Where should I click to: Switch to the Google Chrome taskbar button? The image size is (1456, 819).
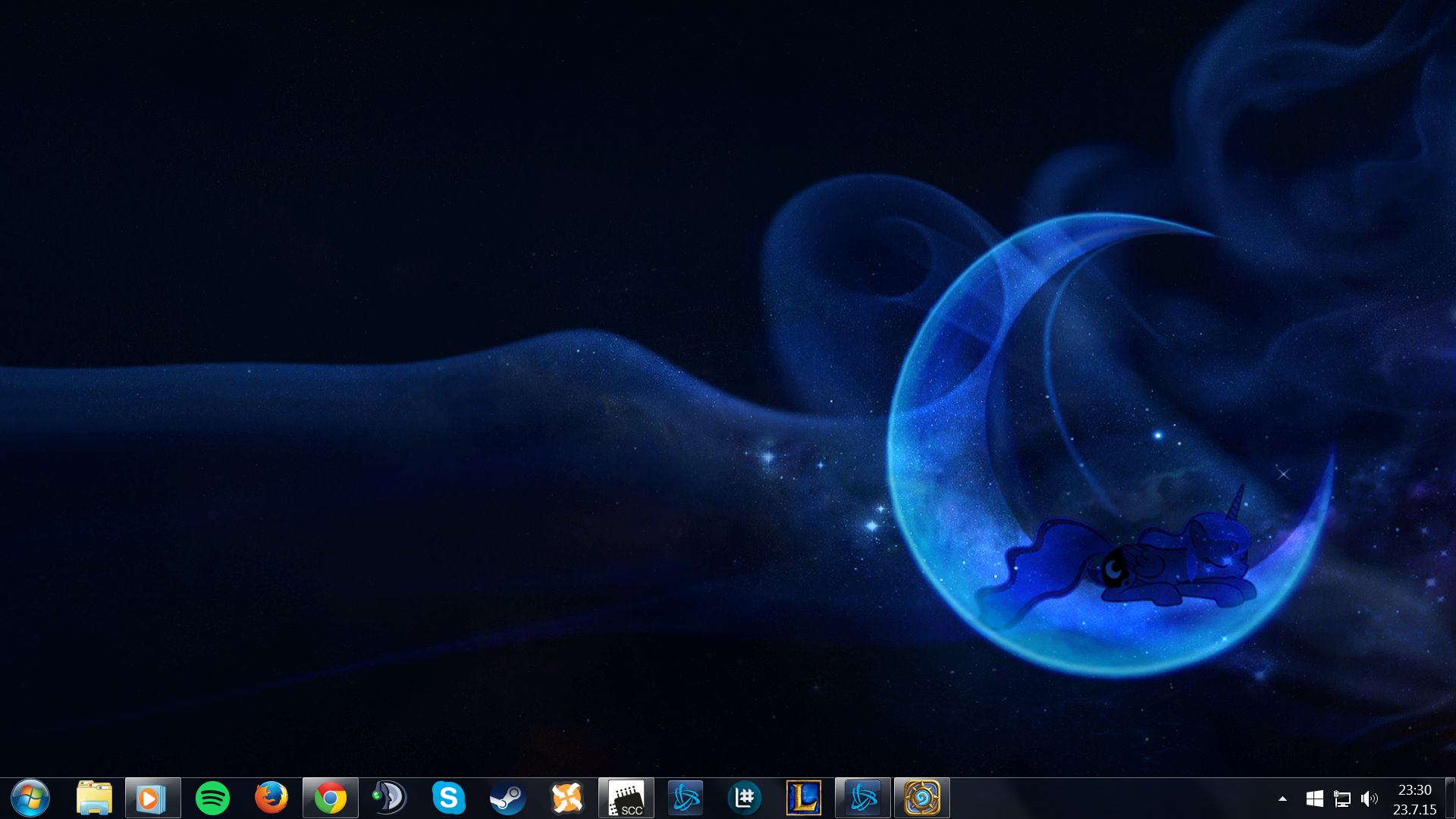[331, 798]
